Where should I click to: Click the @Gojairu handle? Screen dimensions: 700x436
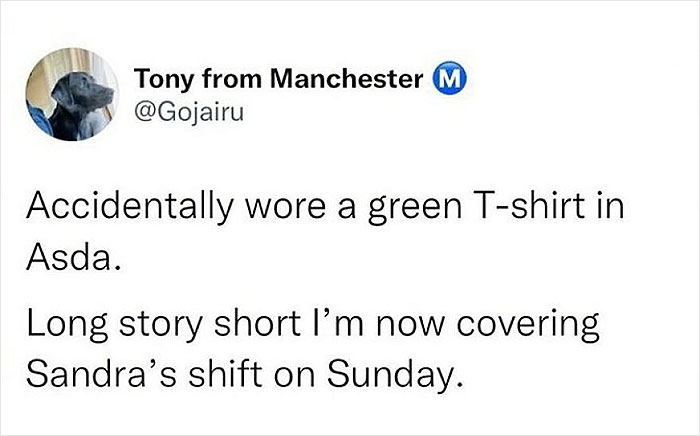(x=188, y=110)
